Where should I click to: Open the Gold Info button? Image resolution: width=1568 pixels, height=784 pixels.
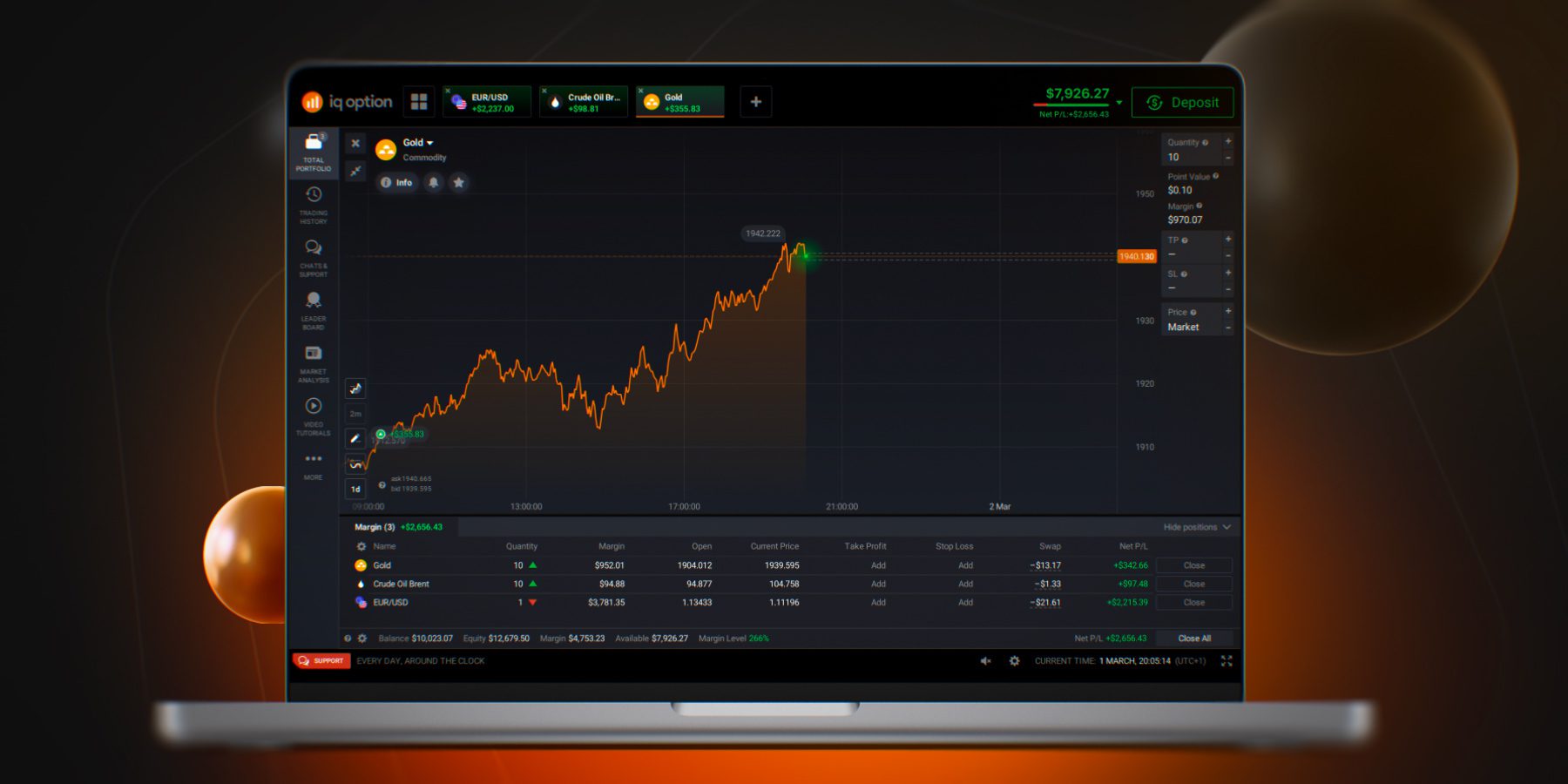(x=396, y=182)
